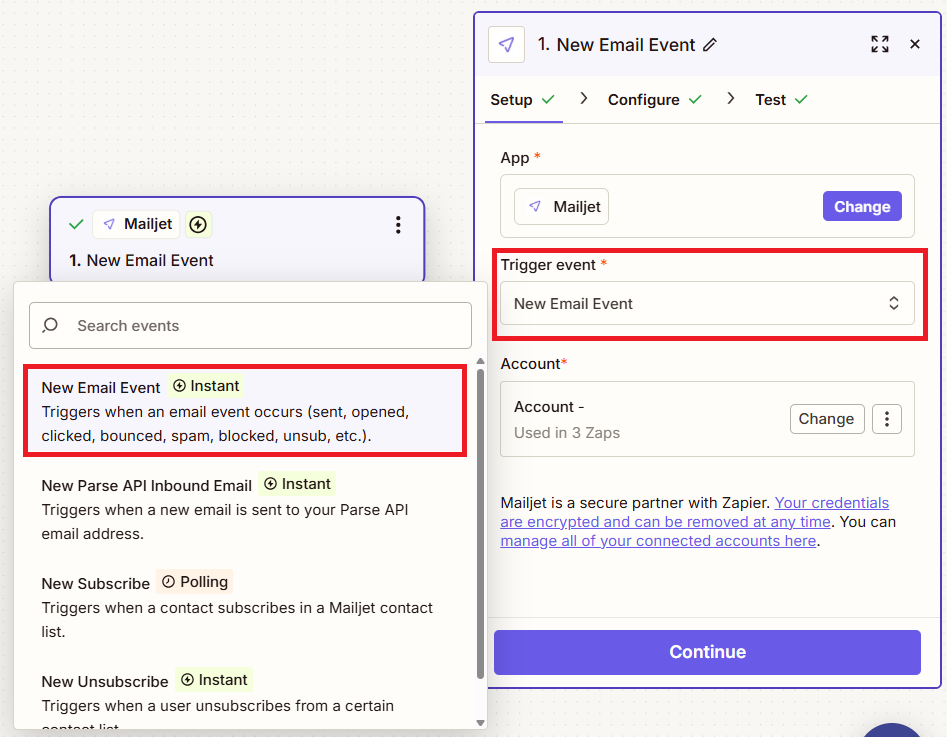Viewport: 947px width, 737px height.
Task: Click the Mailjet paper plane icon in panel header
Action: [x=506, y=44]
